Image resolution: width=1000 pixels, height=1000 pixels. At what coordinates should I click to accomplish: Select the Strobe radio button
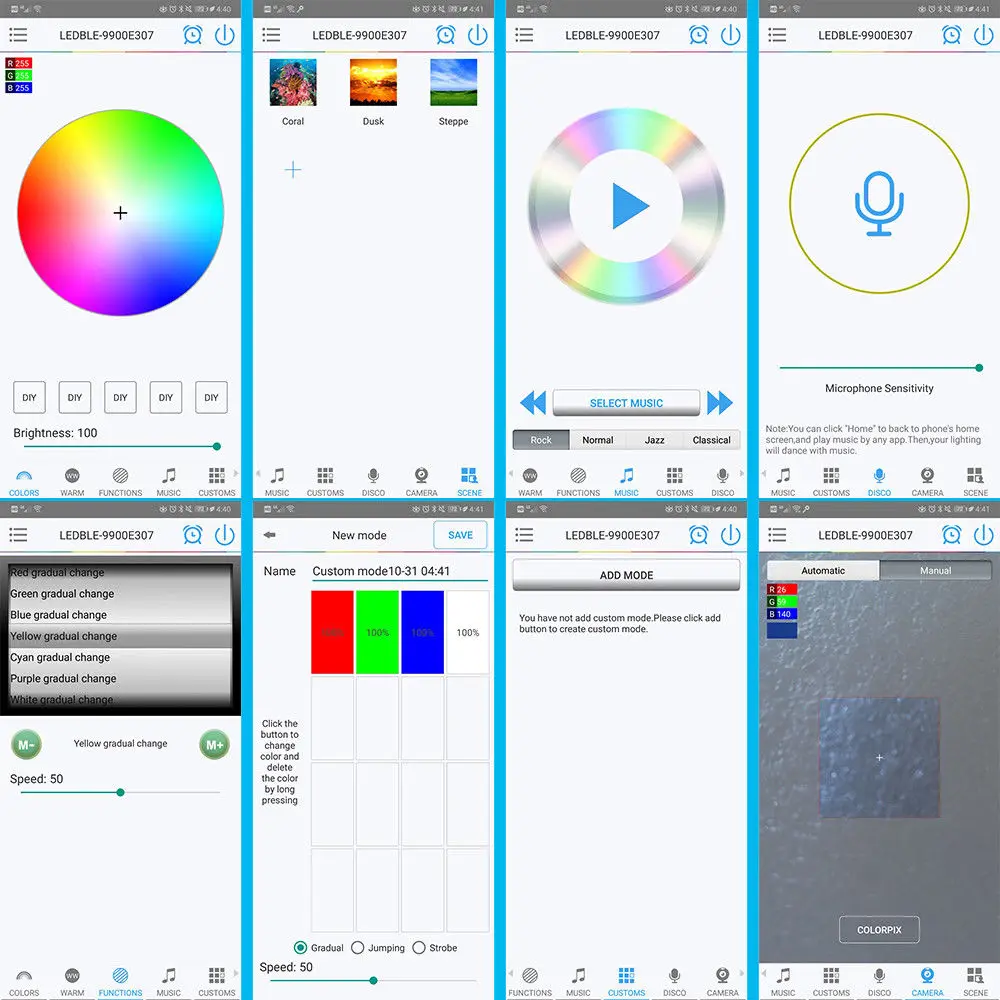pyautogui.click(x=419, y=948)
